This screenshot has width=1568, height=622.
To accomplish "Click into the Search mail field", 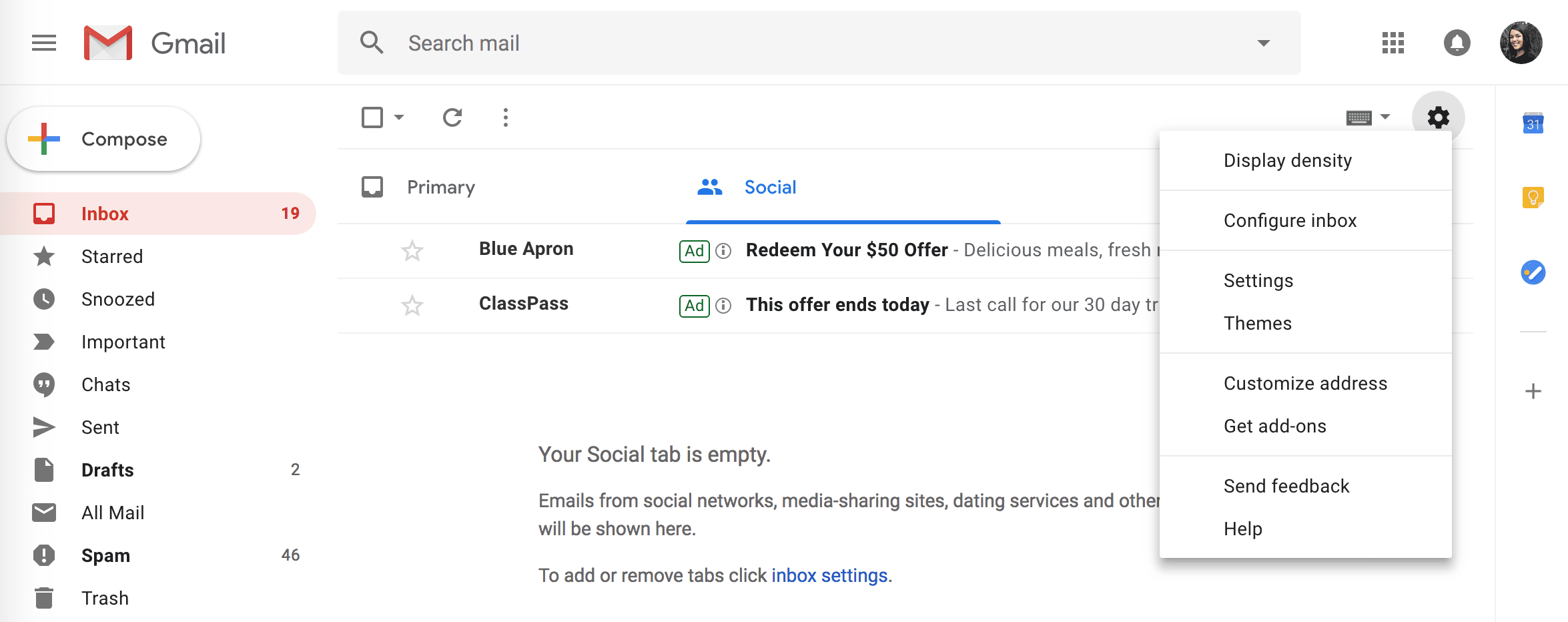I will [801, 43].
